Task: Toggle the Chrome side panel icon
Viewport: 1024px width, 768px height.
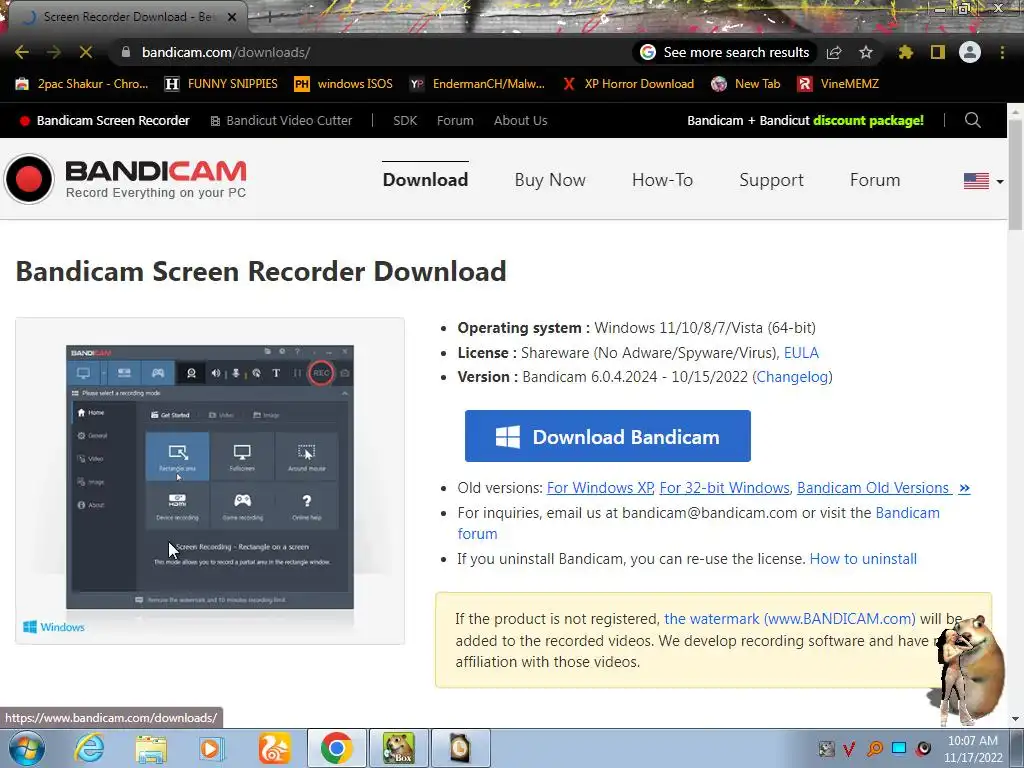Action: [938, 52]
